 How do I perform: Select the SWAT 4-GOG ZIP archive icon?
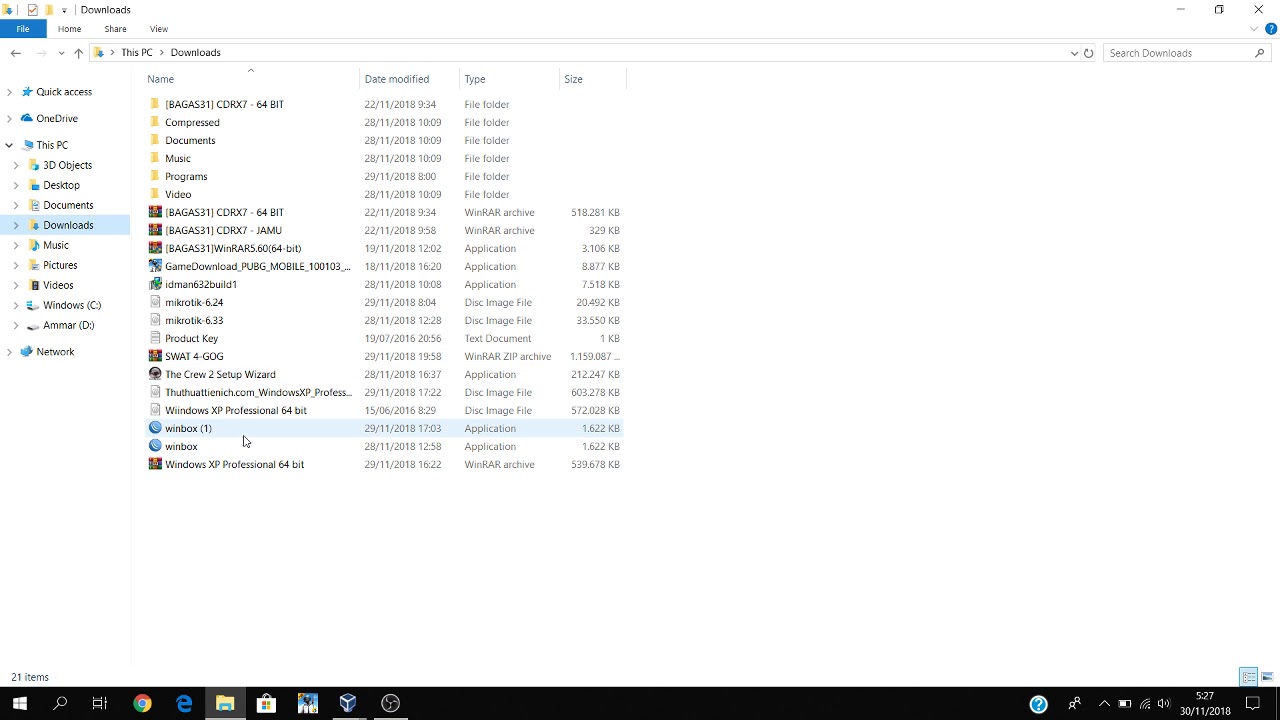click(155, 356)
